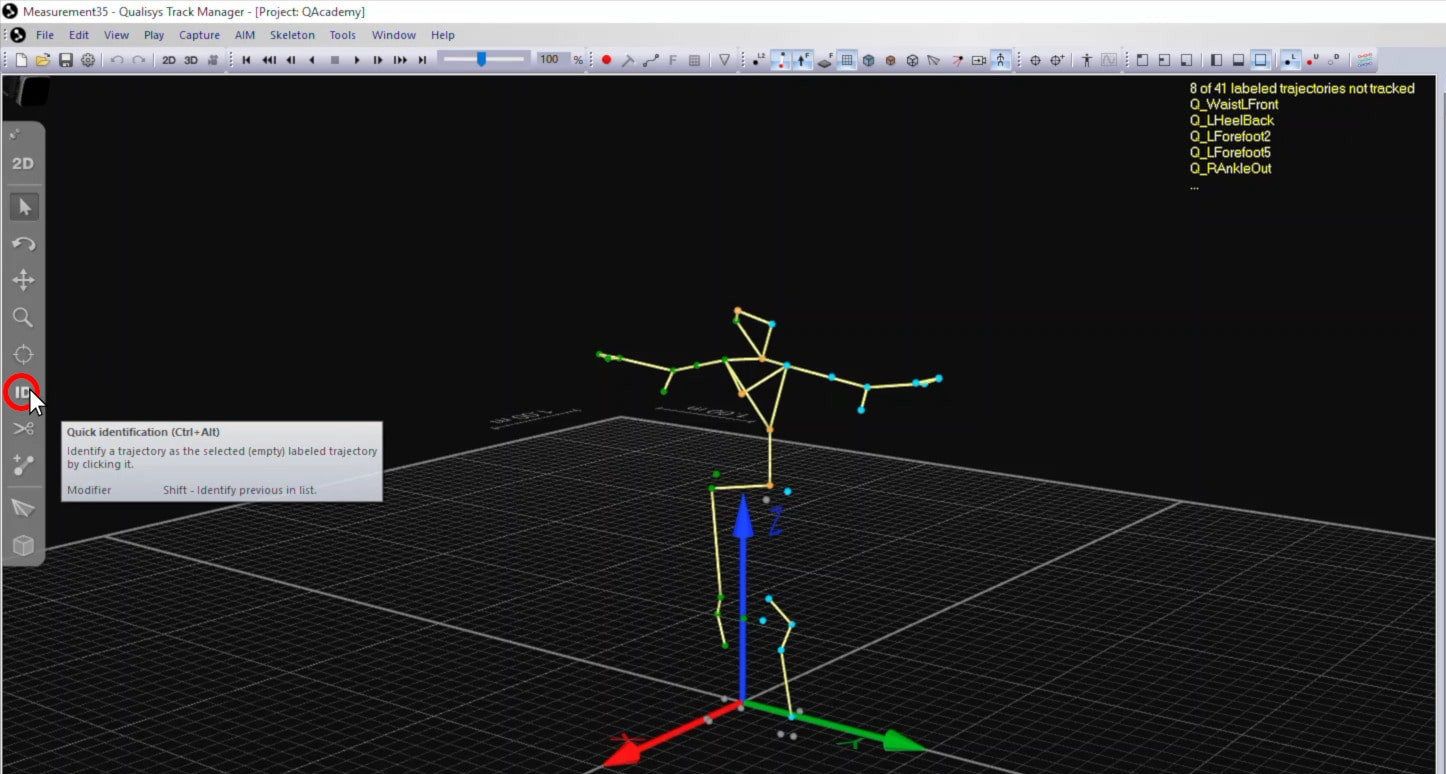Image resolution: width=1446 pixels, height=774 pixels.
Task: Open the File menu
Action: [45, 35]
